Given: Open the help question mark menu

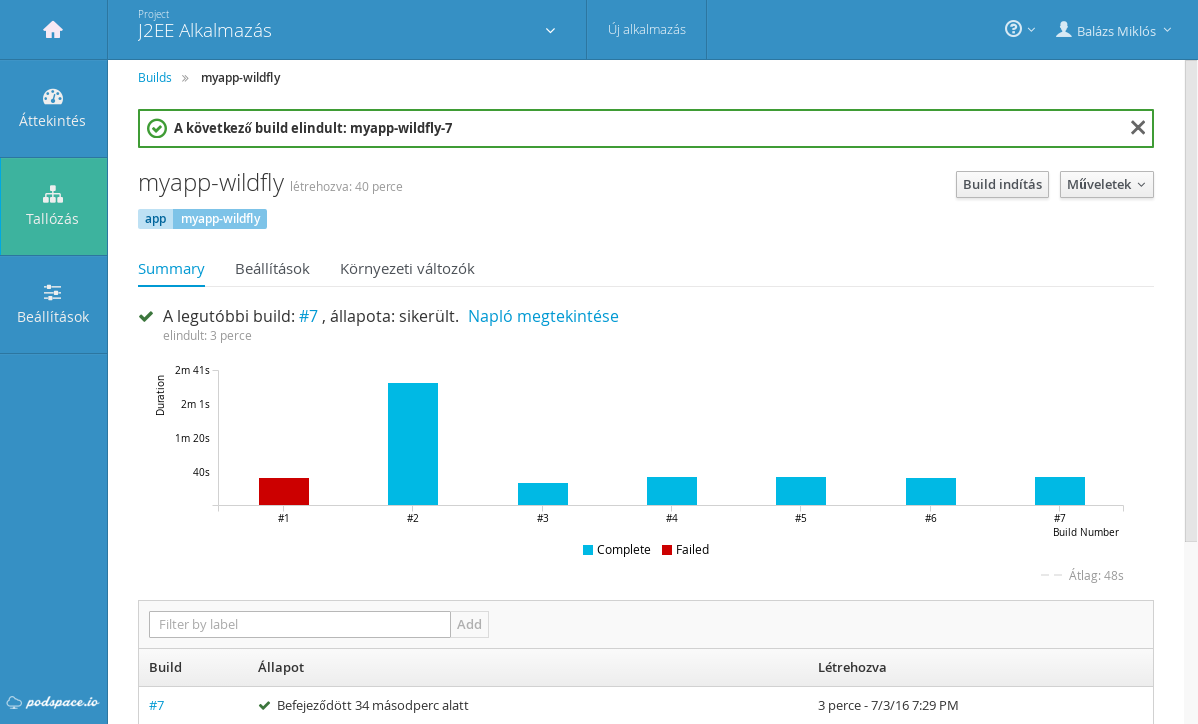Looking at the screenshot, I should coord(1019,29).
